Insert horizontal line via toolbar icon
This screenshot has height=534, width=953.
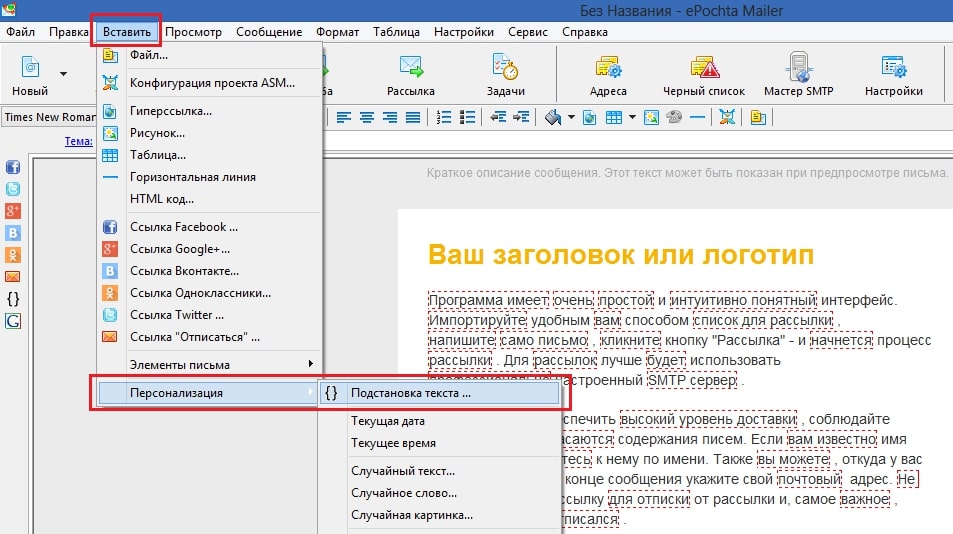click(x=697, y=117)
